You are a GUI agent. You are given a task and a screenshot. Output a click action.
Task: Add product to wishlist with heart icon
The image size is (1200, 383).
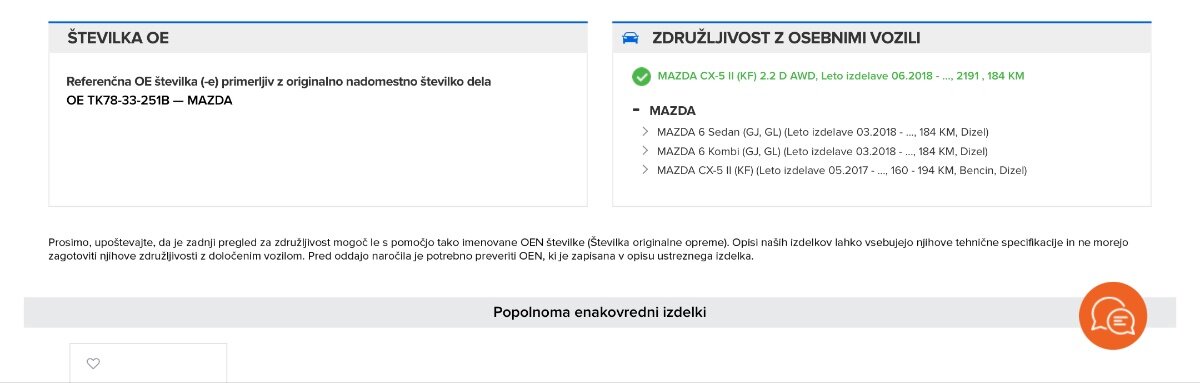click(x=94, y=364)
